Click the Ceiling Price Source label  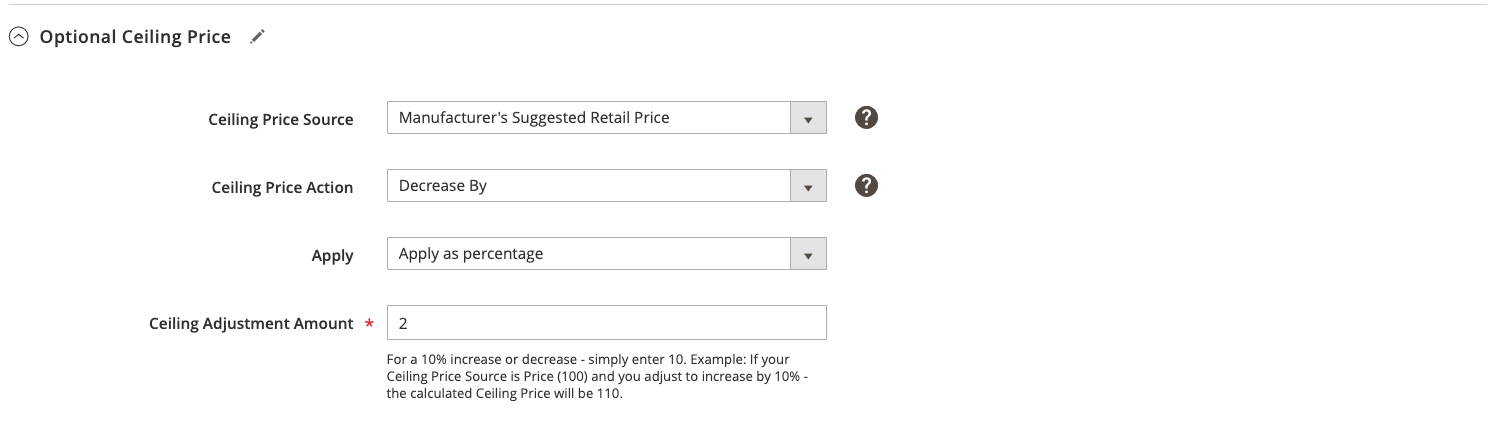tap(281, 119)
